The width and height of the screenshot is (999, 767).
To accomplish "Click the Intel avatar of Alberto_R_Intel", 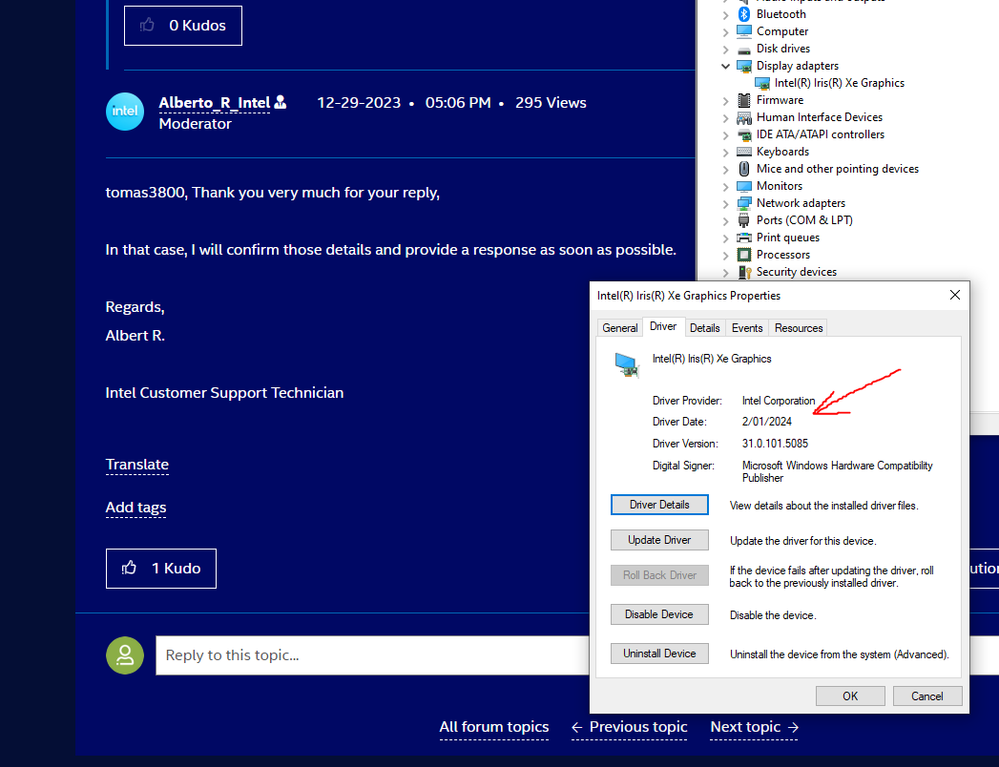I will point(125,111).
